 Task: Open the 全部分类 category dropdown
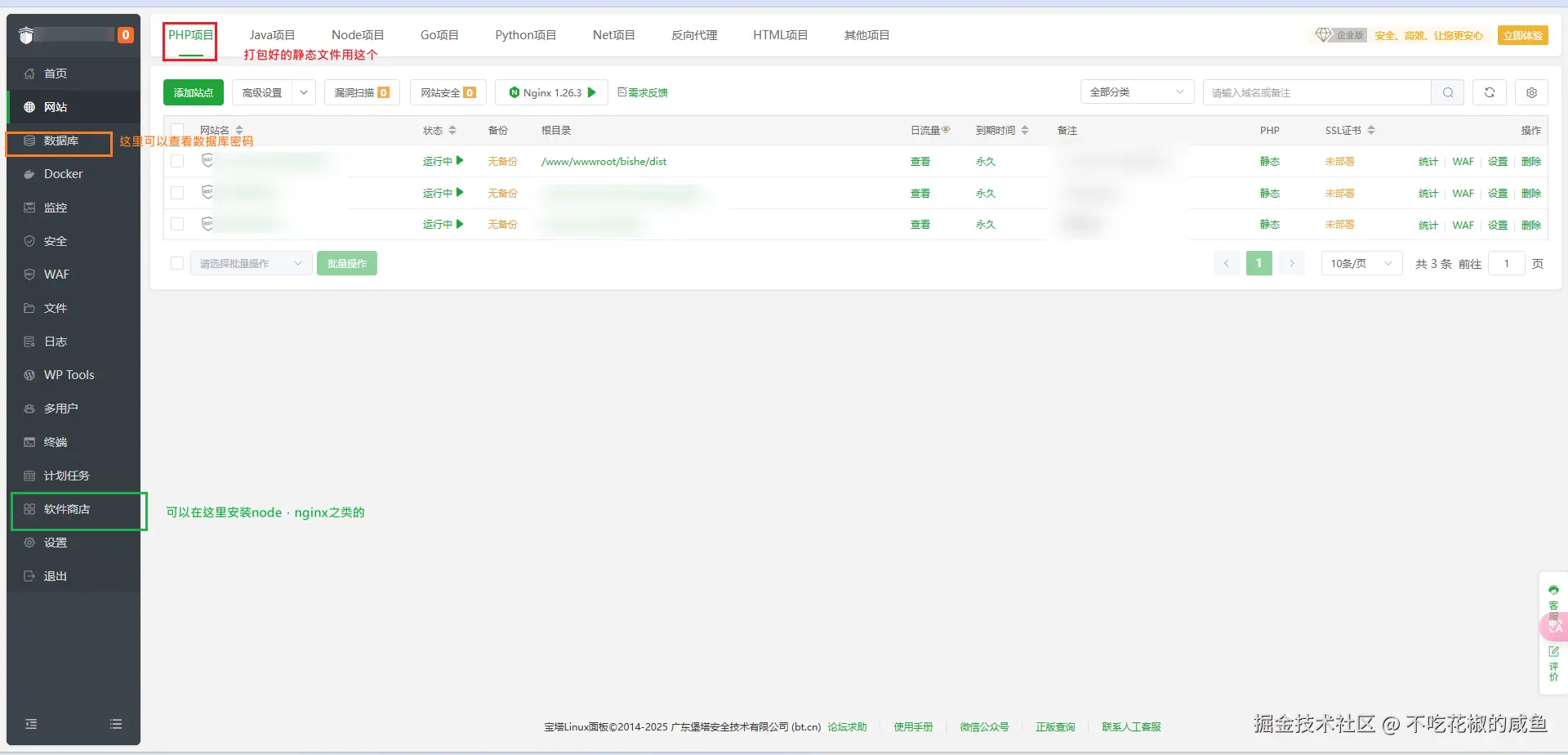click(x=1137, y=92)
